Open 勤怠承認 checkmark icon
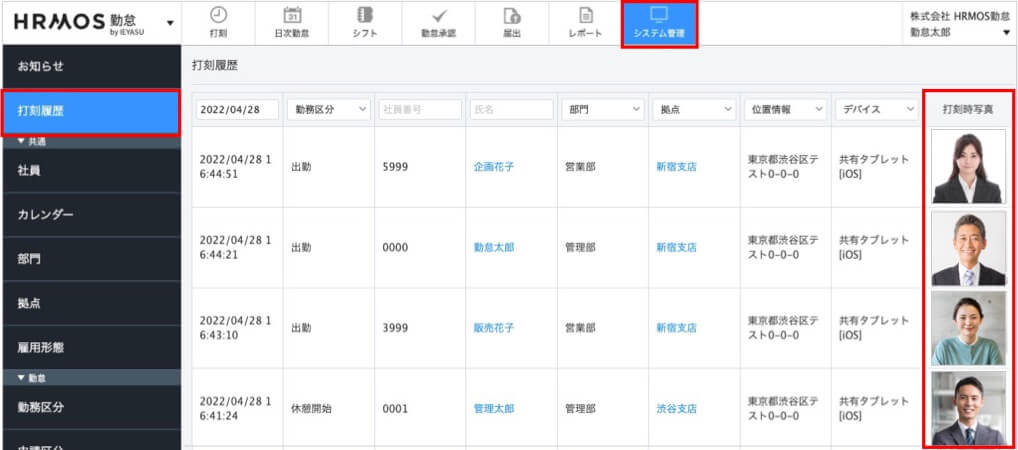Screen dimensions: 1018x450 click(x=438, y=15)
